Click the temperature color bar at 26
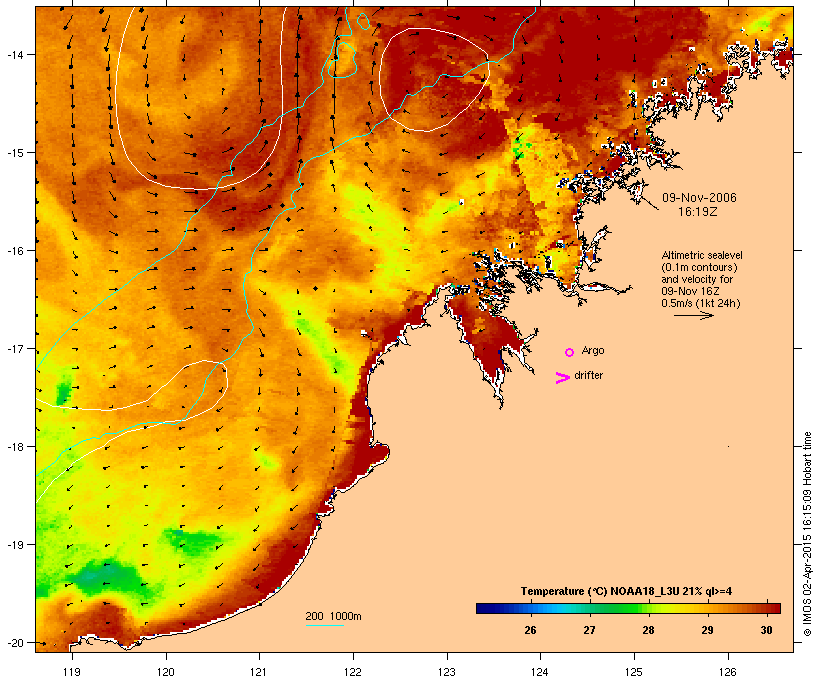The height and width of the screenshot is (680, 820). coord(530,608)
